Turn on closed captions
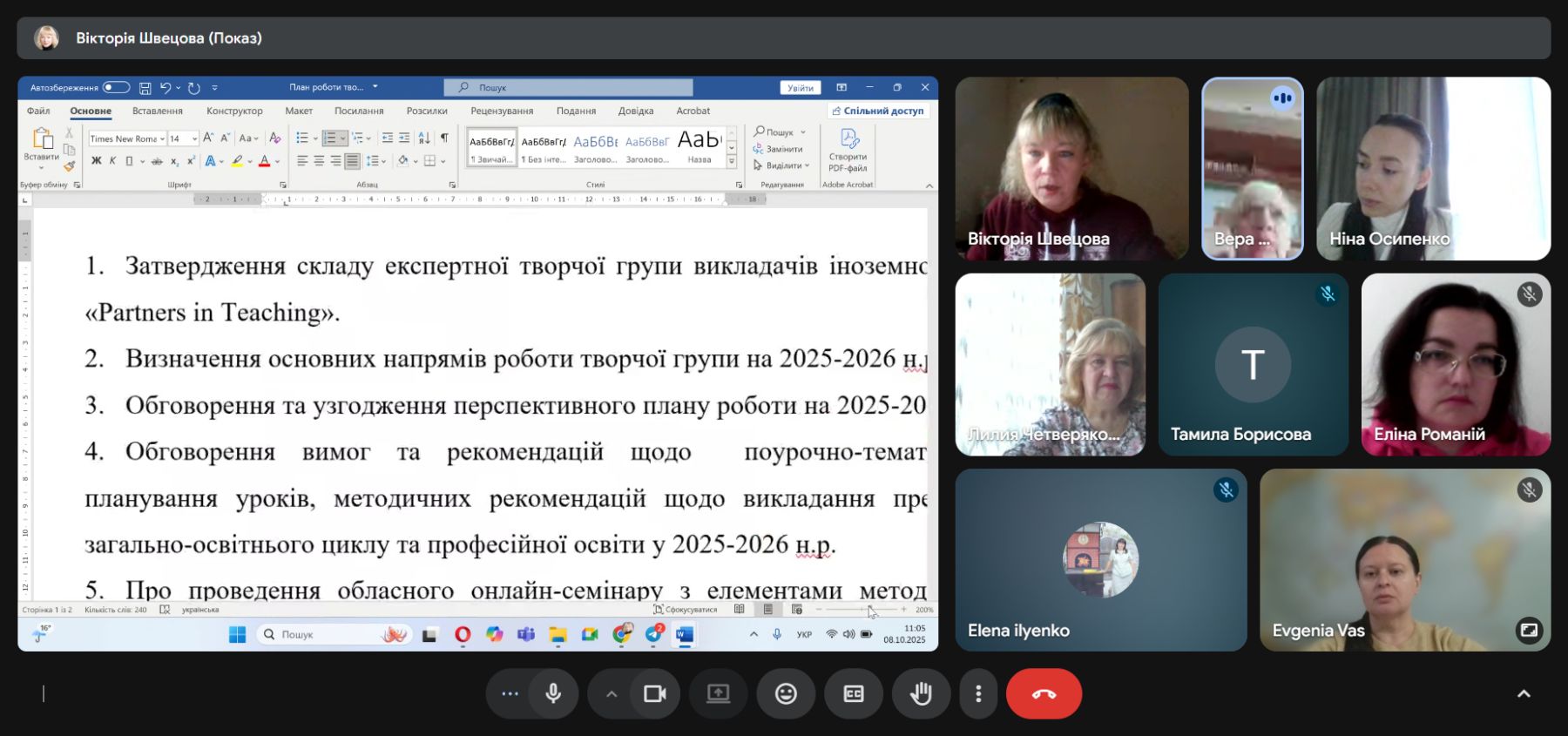The height and width of the screenshot is (736, 1568). pos(854,693)
